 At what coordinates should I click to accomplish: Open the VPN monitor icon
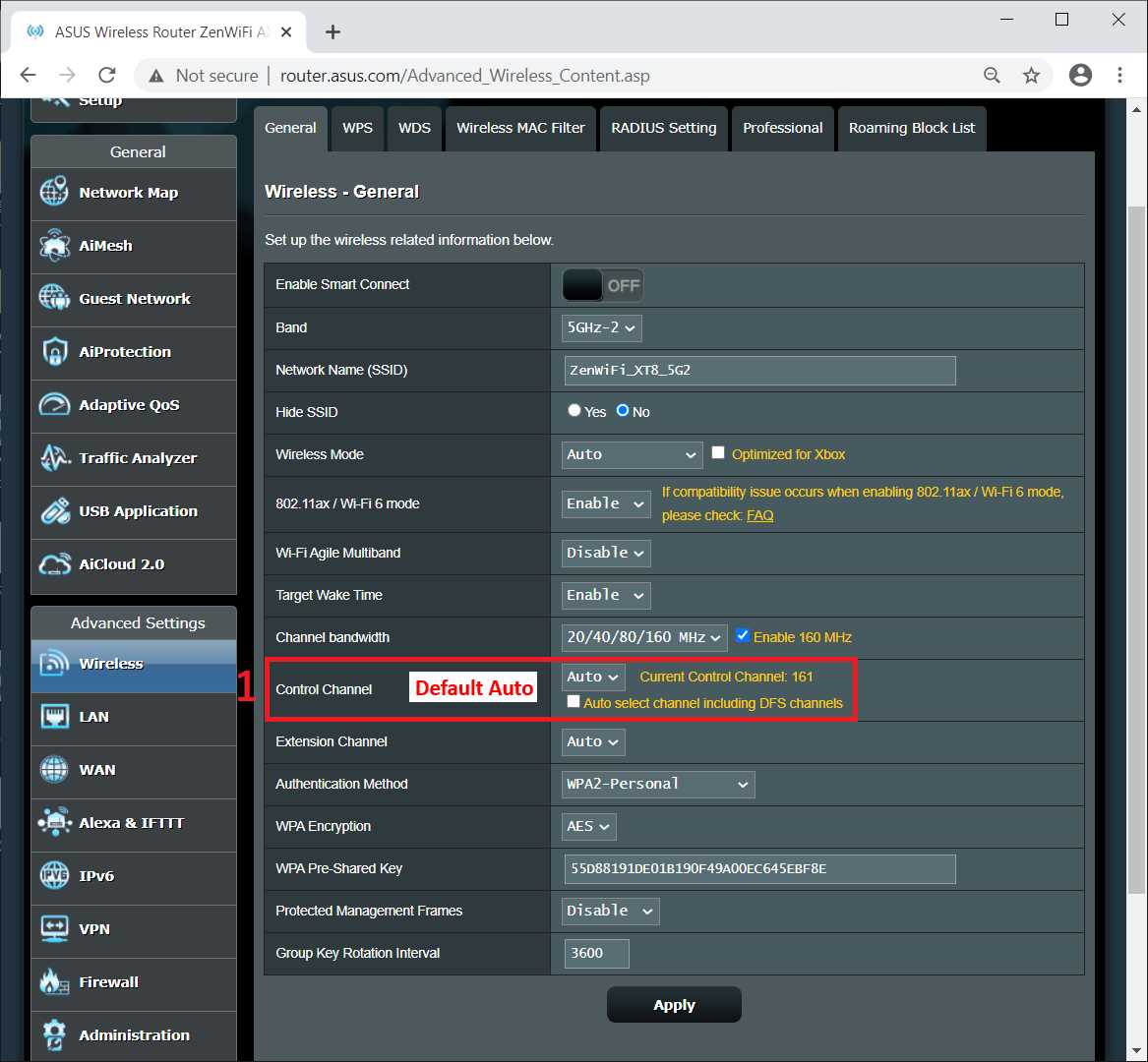pos(54,929)
